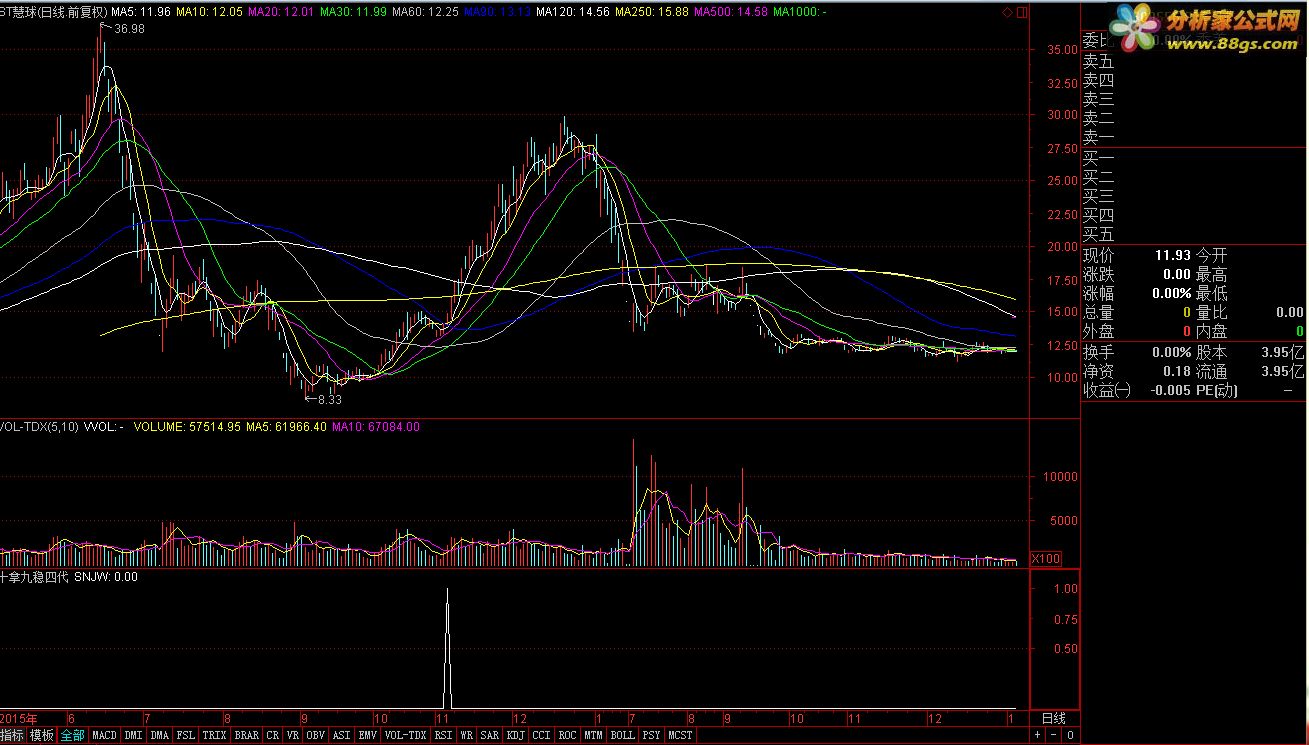
Task: Click the diamond icon above the price axis
Action: coord(1006,12)
